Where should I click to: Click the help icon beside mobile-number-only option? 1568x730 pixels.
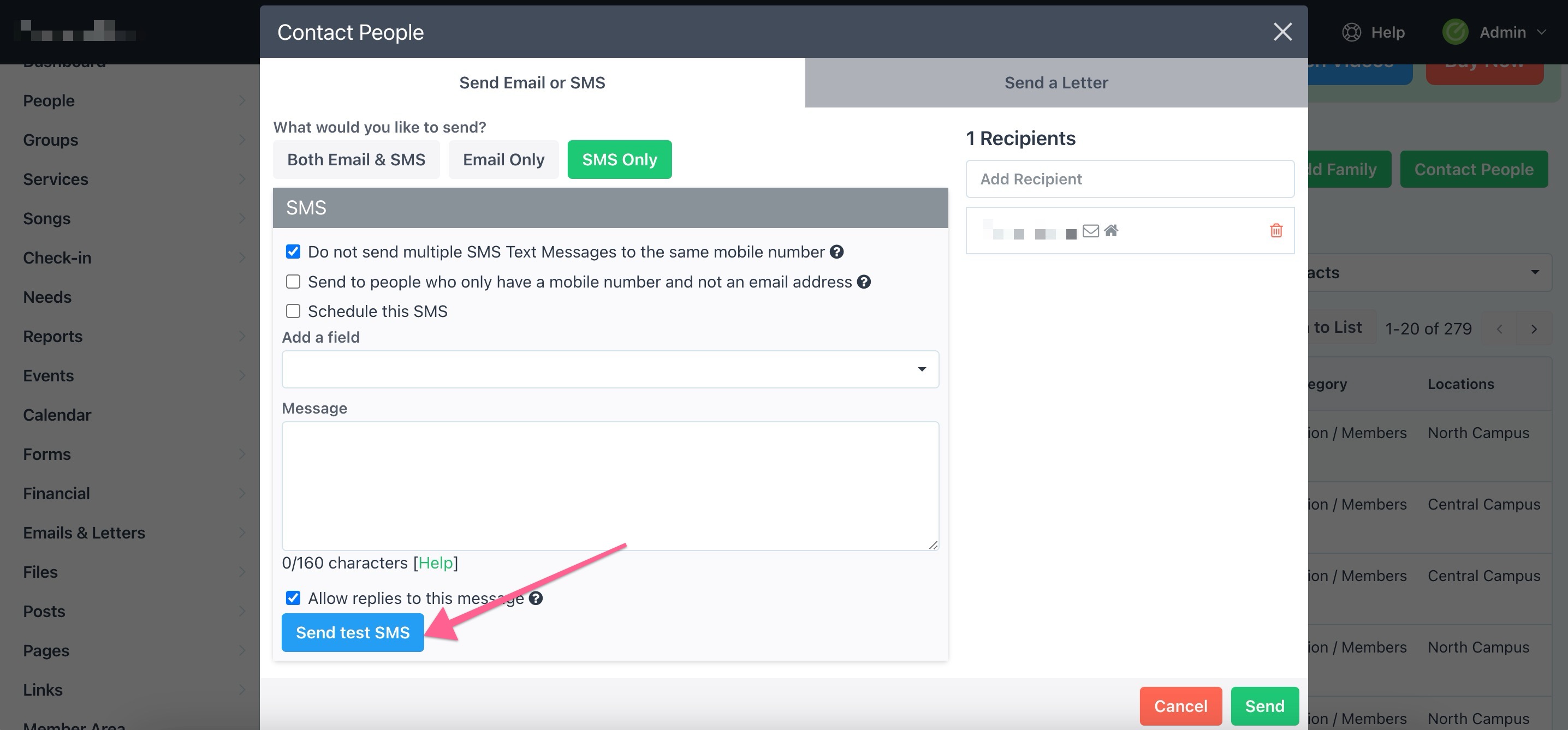point(864,282)
